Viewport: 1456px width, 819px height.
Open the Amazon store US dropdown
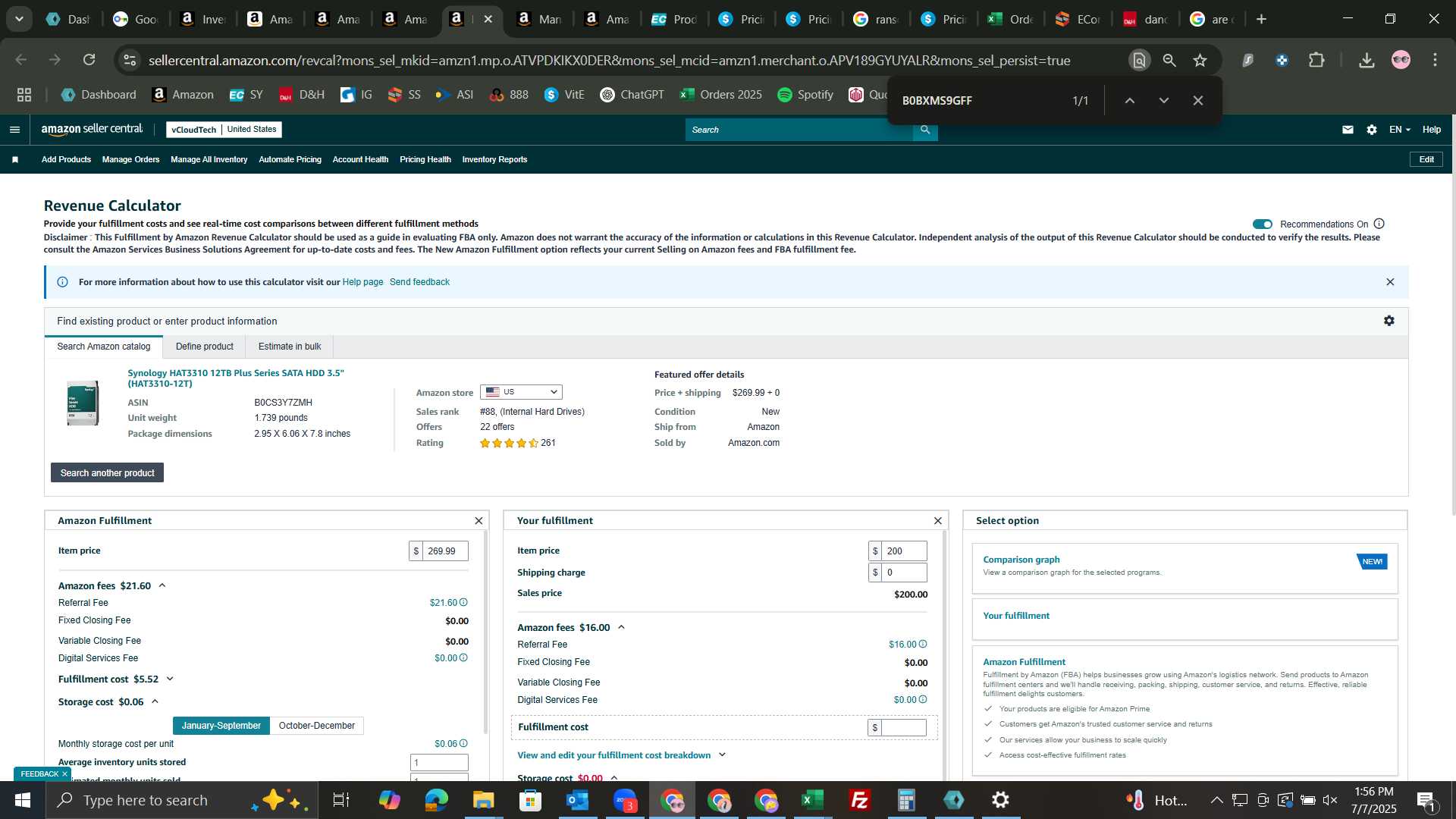521,393
